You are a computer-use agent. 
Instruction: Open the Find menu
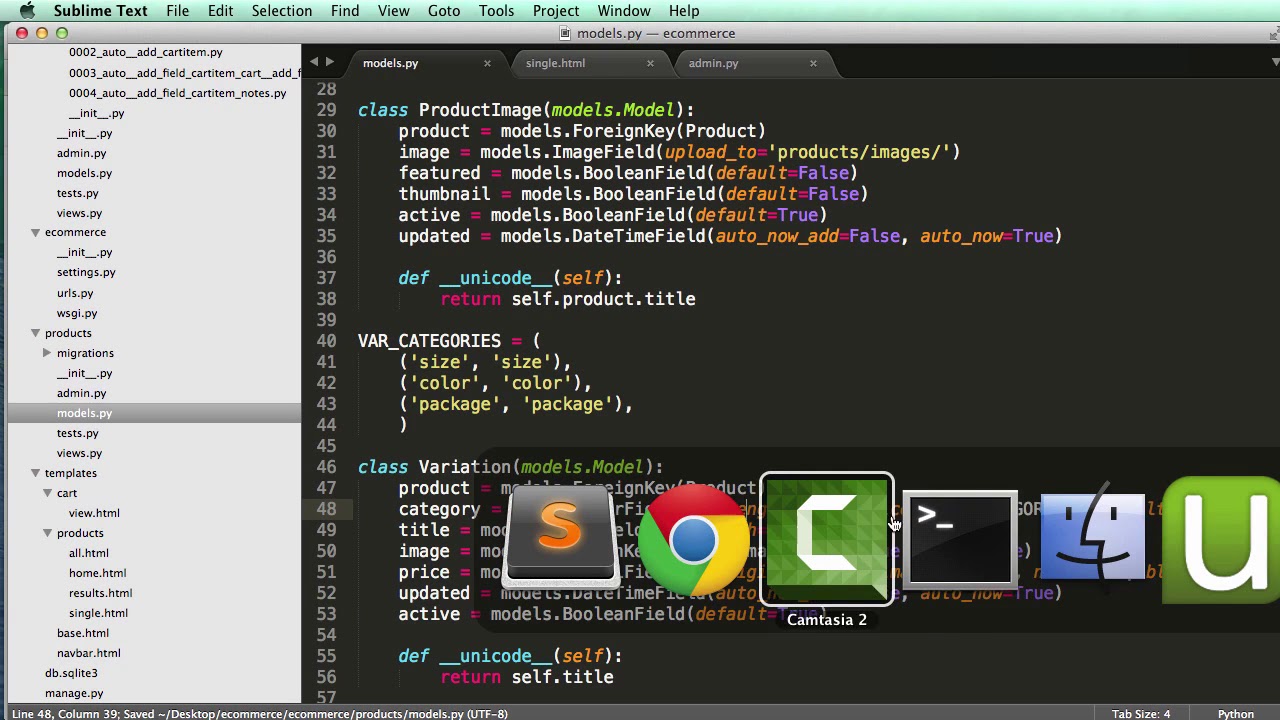[345, 11]
